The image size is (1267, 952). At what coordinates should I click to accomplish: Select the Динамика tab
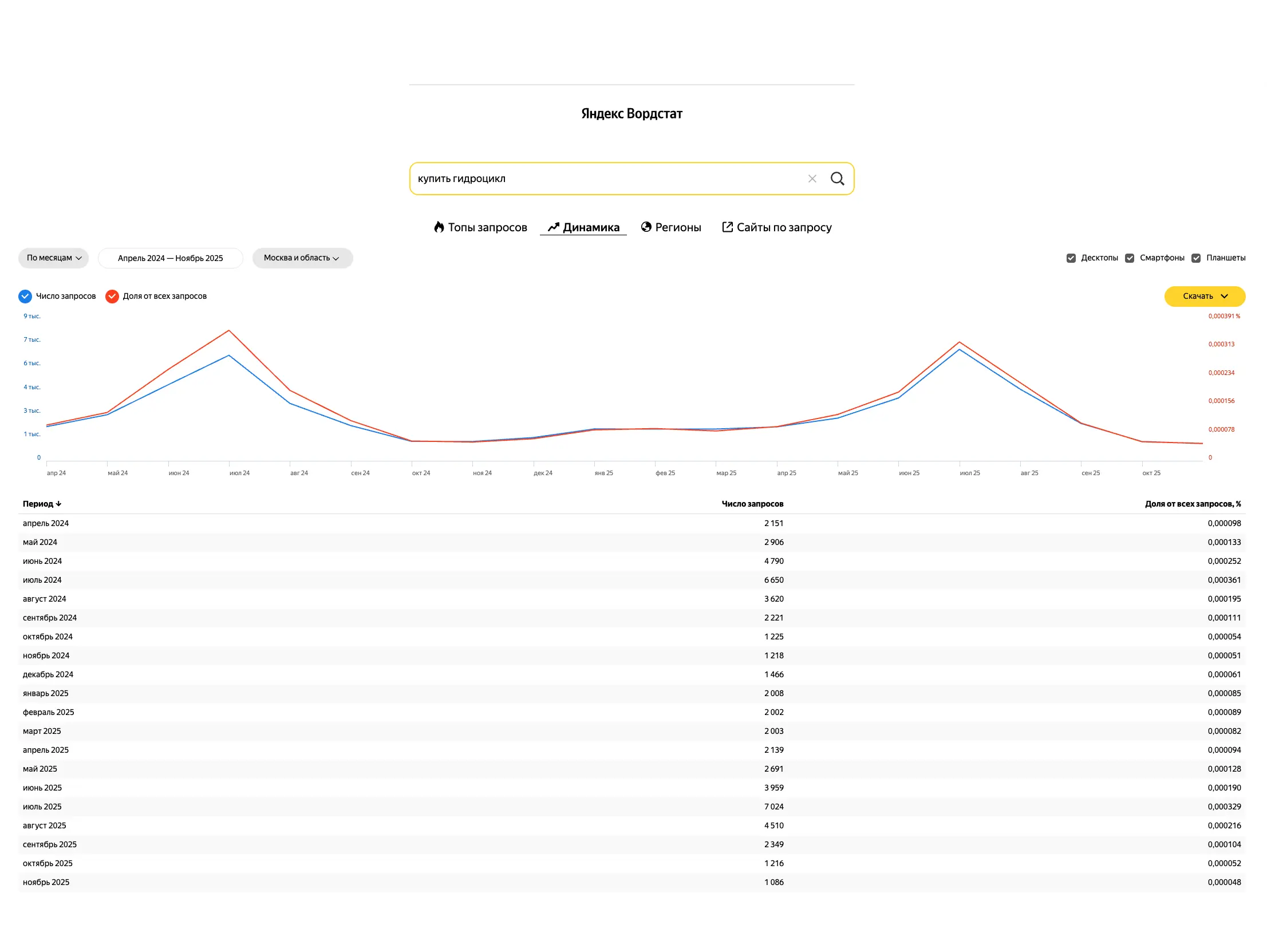tap(583, 227)
